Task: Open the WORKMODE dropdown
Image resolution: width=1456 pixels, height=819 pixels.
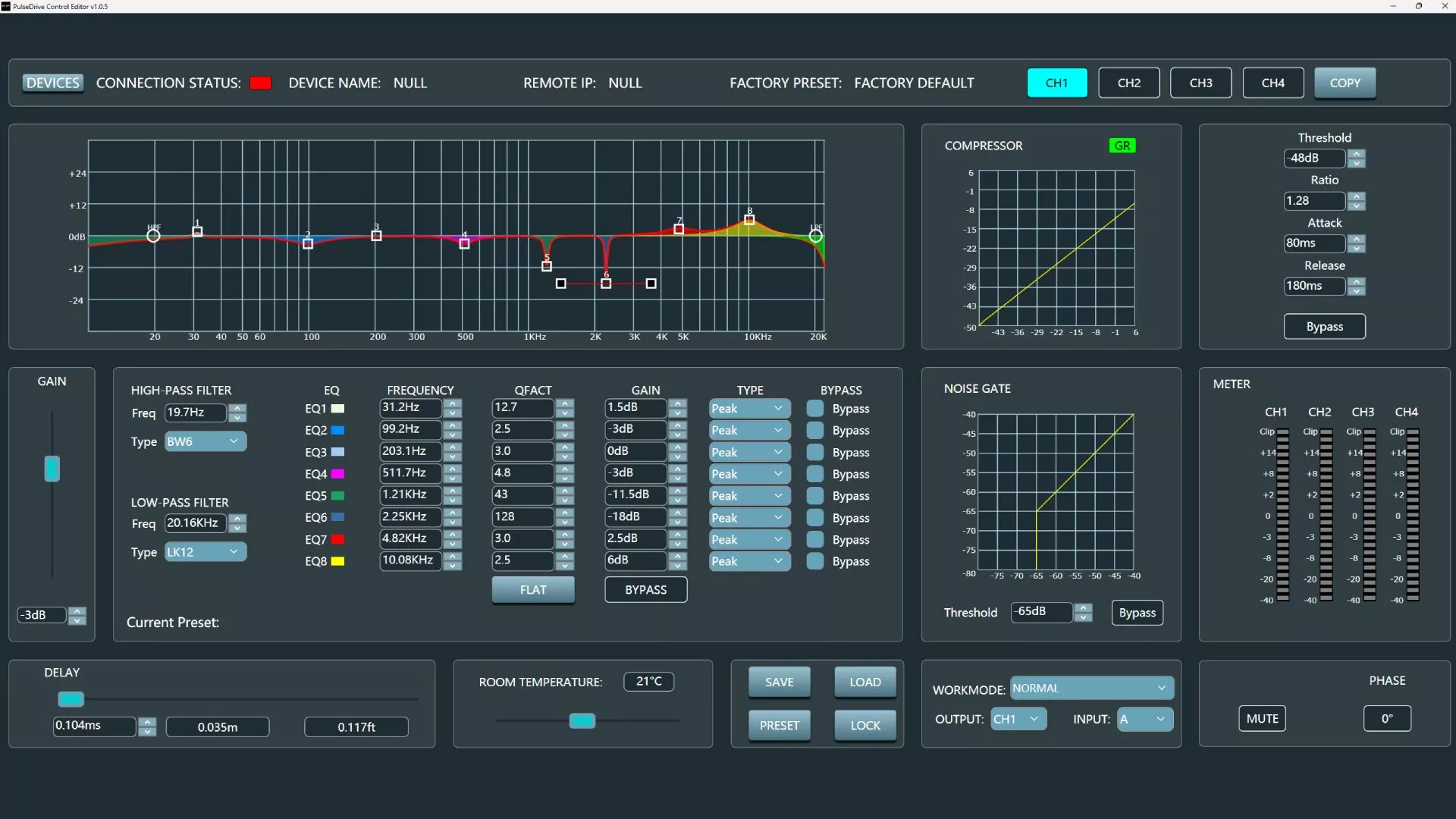Action: 1090,688
